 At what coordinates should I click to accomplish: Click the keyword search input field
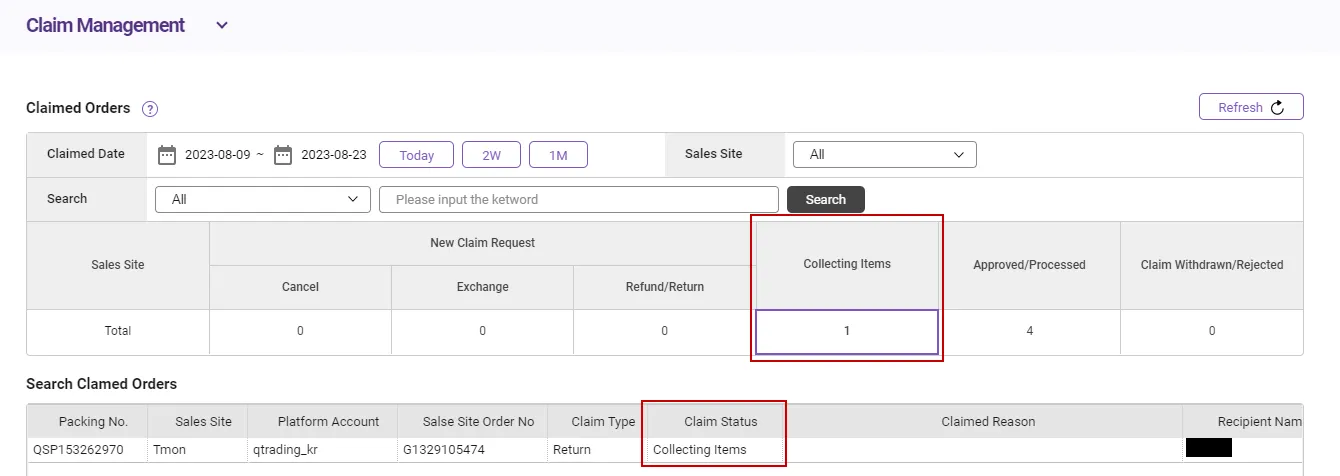[x=578, y=199]
